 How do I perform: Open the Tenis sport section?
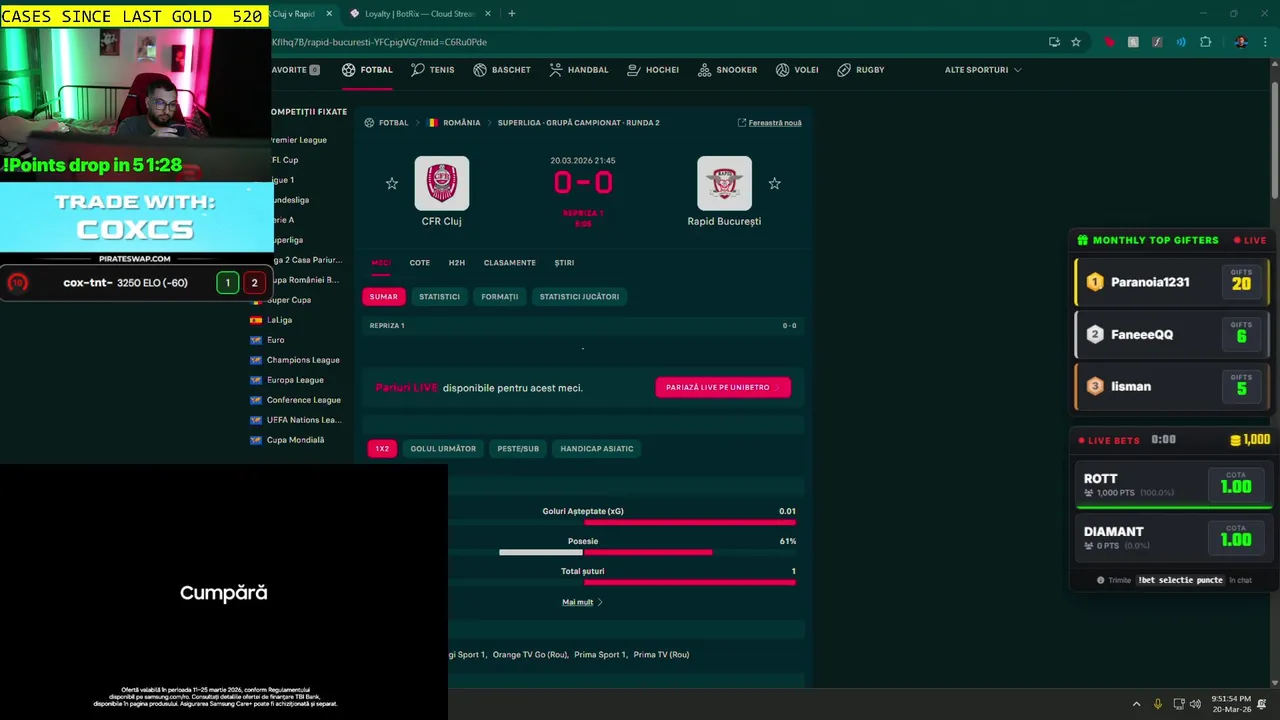coord(432,70)
